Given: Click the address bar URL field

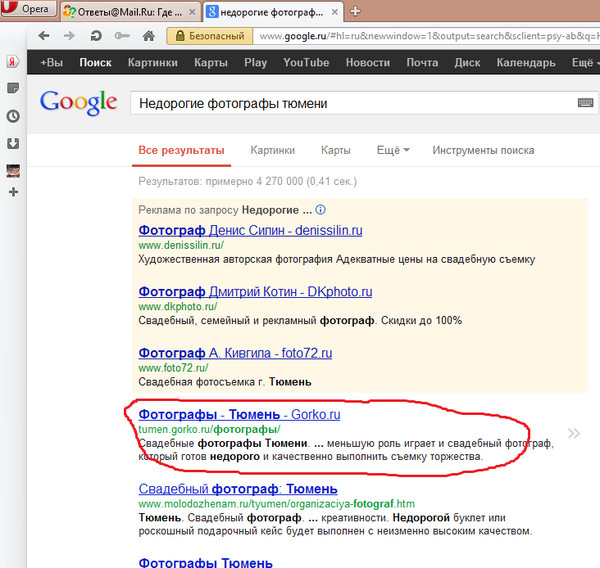Looking at the screenshot, I should (x=426, y=36).
